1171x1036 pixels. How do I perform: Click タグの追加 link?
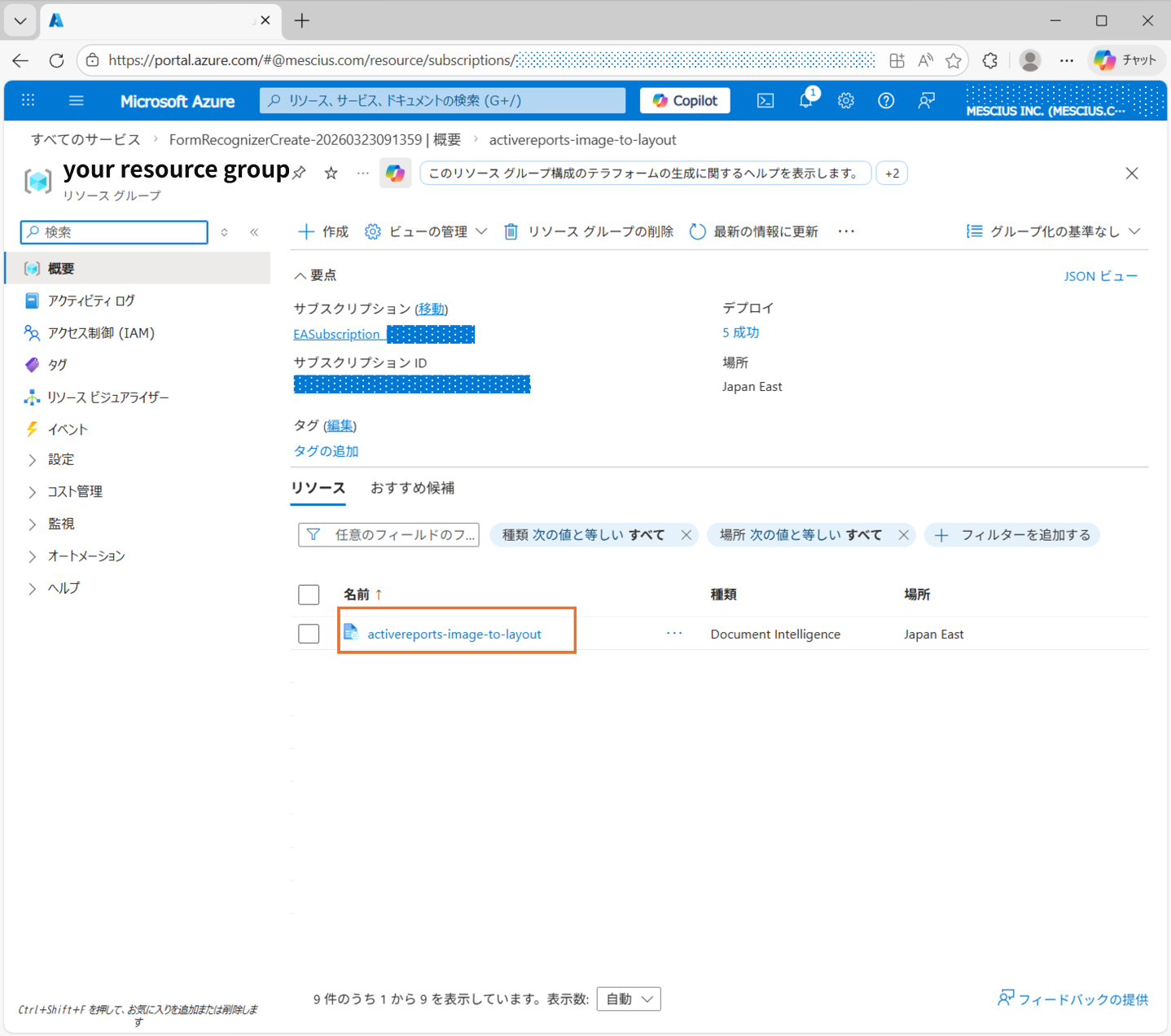pyautogui.click(x=326, y=450)
